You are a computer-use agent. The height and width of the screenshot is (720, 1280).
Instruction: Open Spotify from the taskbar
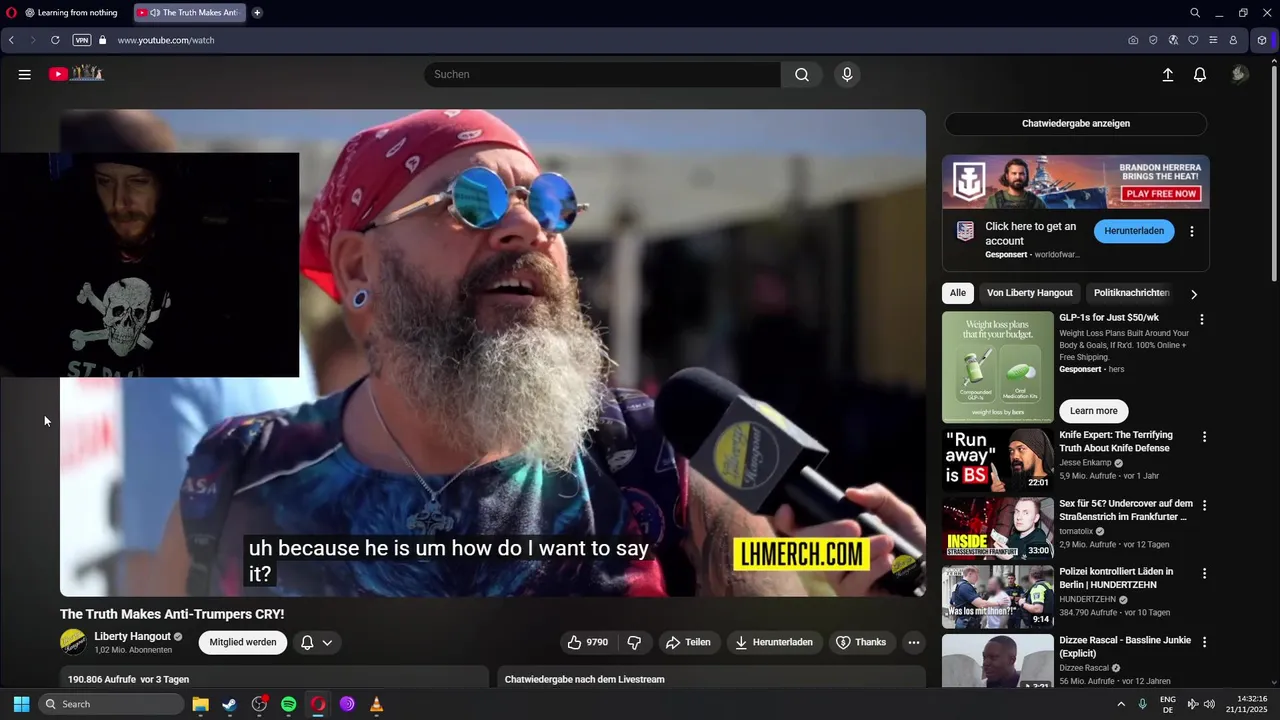(288, 704)
